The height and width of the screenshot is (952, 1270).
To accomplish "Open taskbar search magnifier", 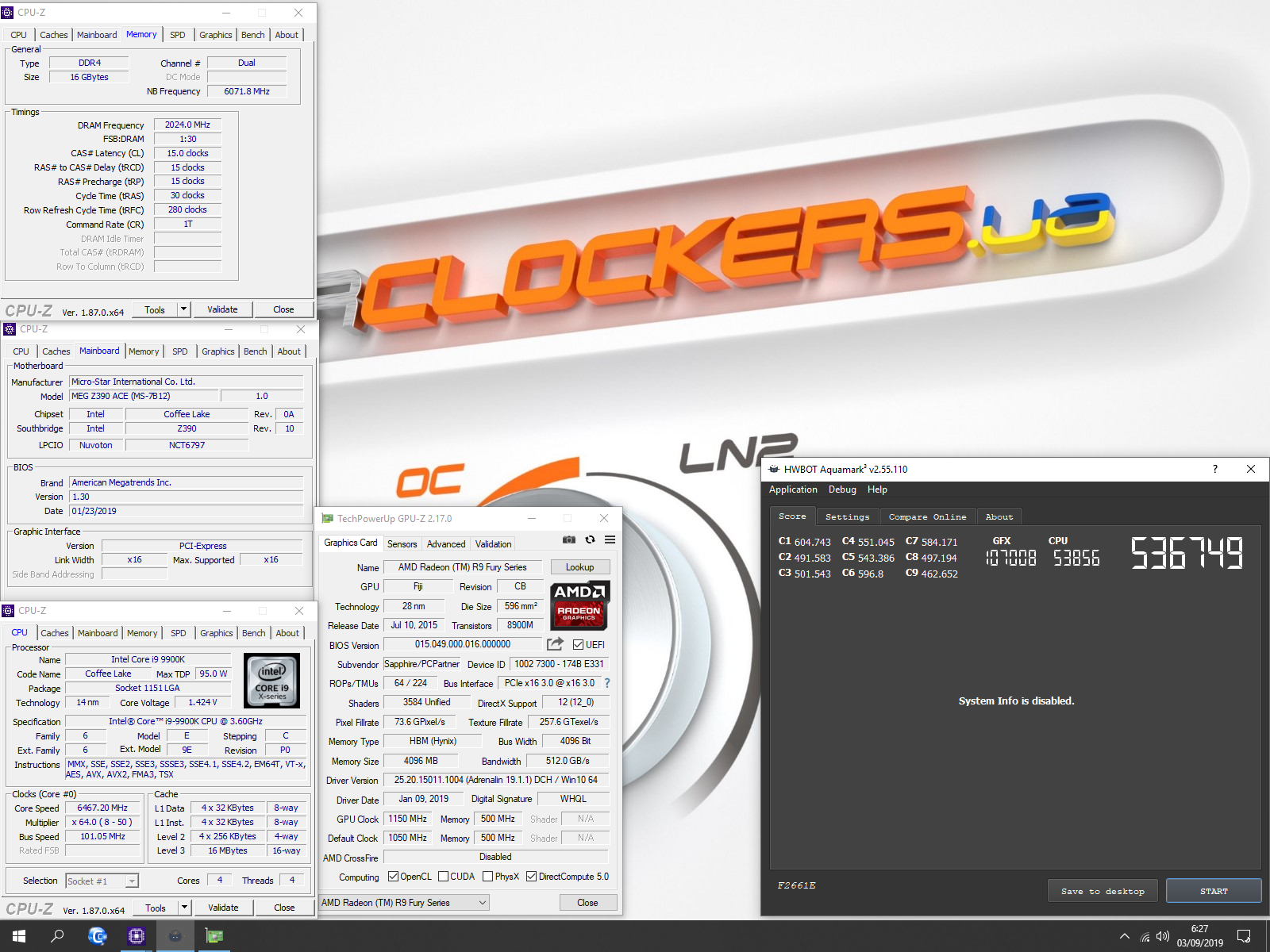I will pyautogui.click(x=57, y=936).
